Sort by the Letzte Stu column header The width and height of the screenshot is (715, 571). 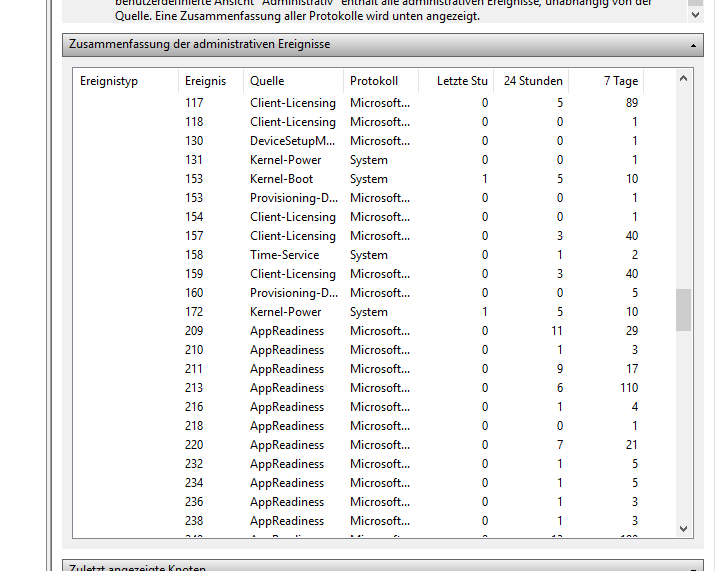tap(456, 81)
